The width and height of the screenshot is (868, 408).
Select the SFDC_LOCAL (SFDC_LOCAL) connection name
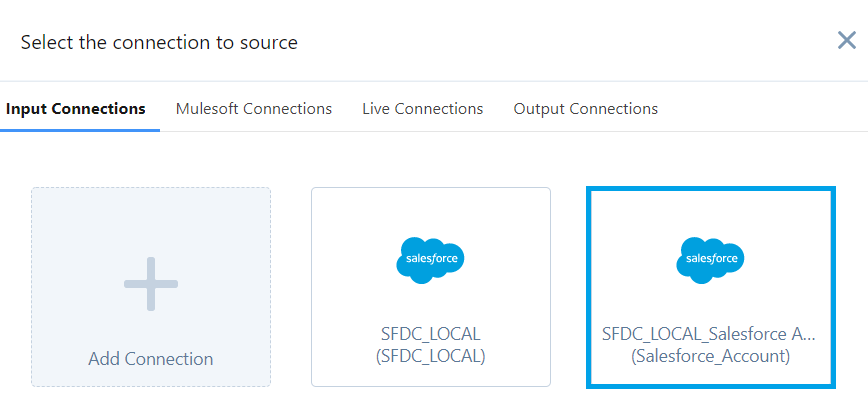pyautogui.click(x=431, y=345)
